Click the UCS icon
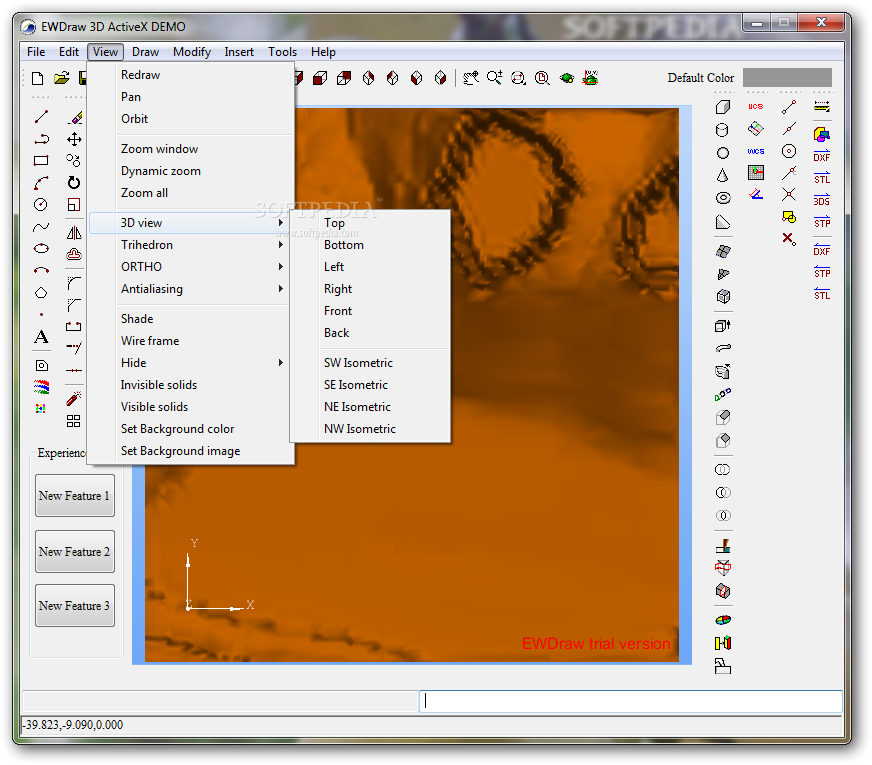 tap(756, 106)
